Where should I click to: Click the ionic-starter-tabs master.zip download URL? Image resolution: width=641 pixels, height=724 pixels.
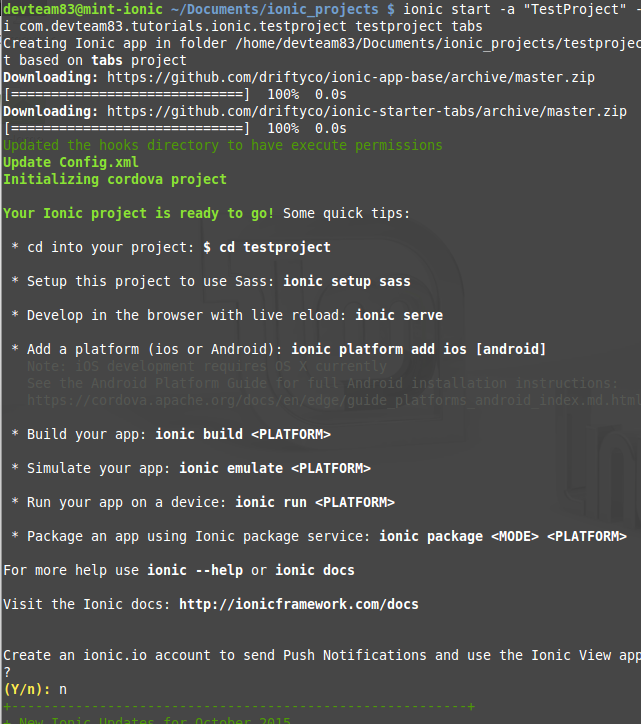(367, 112)
